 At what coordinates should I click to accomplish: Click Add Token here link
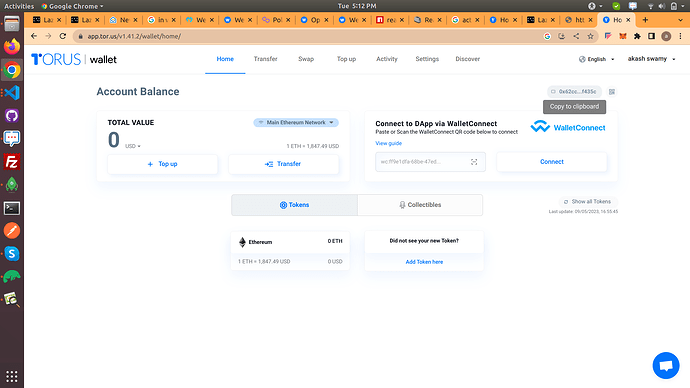pyautogui.click(x=424, y=262)
